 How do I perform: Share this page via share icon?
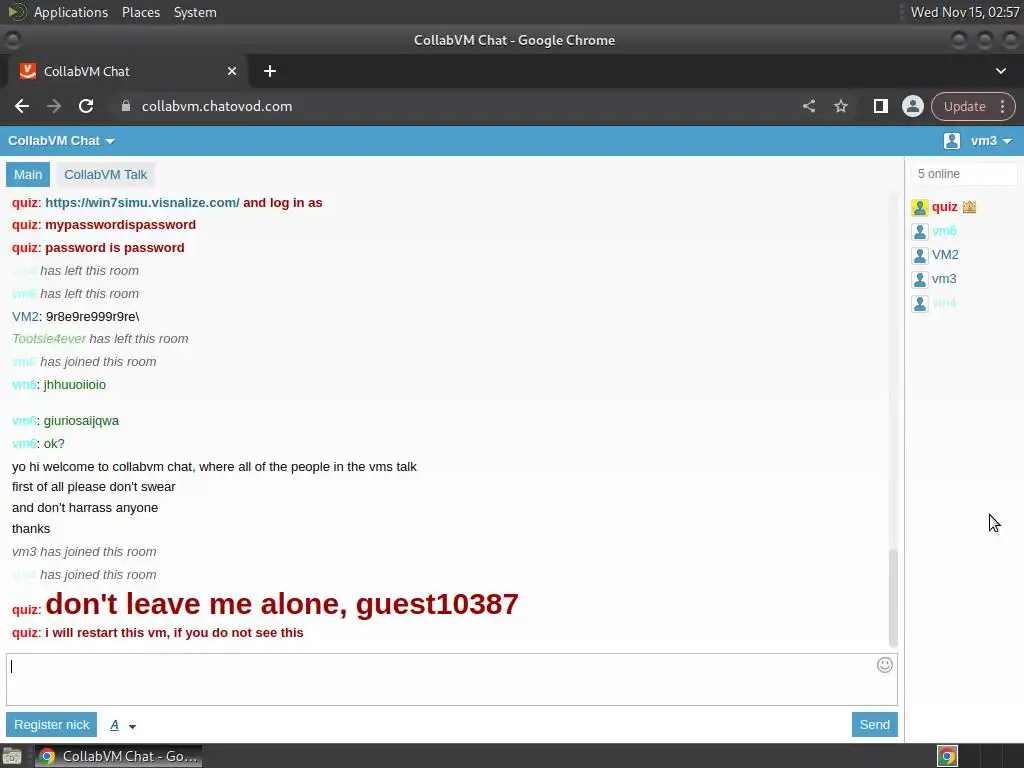point(808,106)
